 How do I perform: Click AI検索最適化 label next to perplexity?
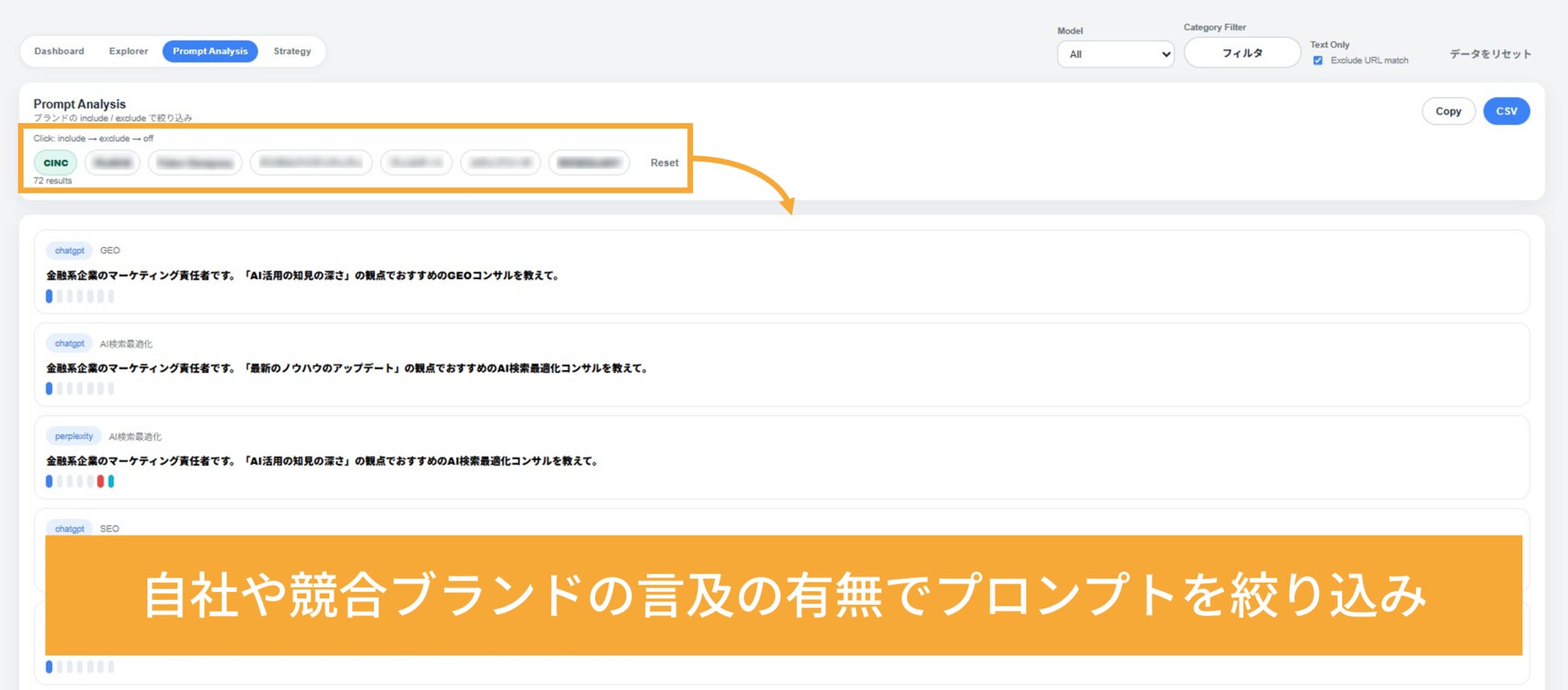click(135, 437)
